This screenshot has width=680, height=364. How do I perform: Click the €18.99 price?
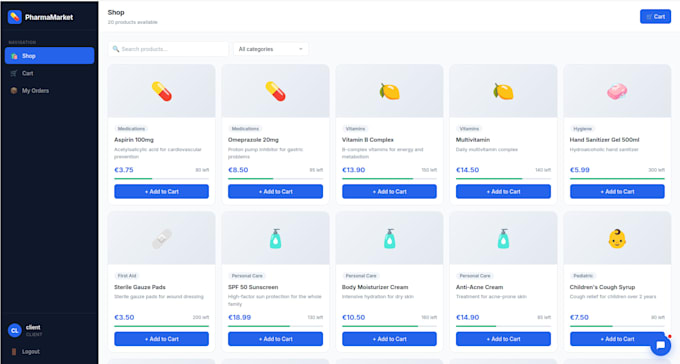[x=239, y=318]
